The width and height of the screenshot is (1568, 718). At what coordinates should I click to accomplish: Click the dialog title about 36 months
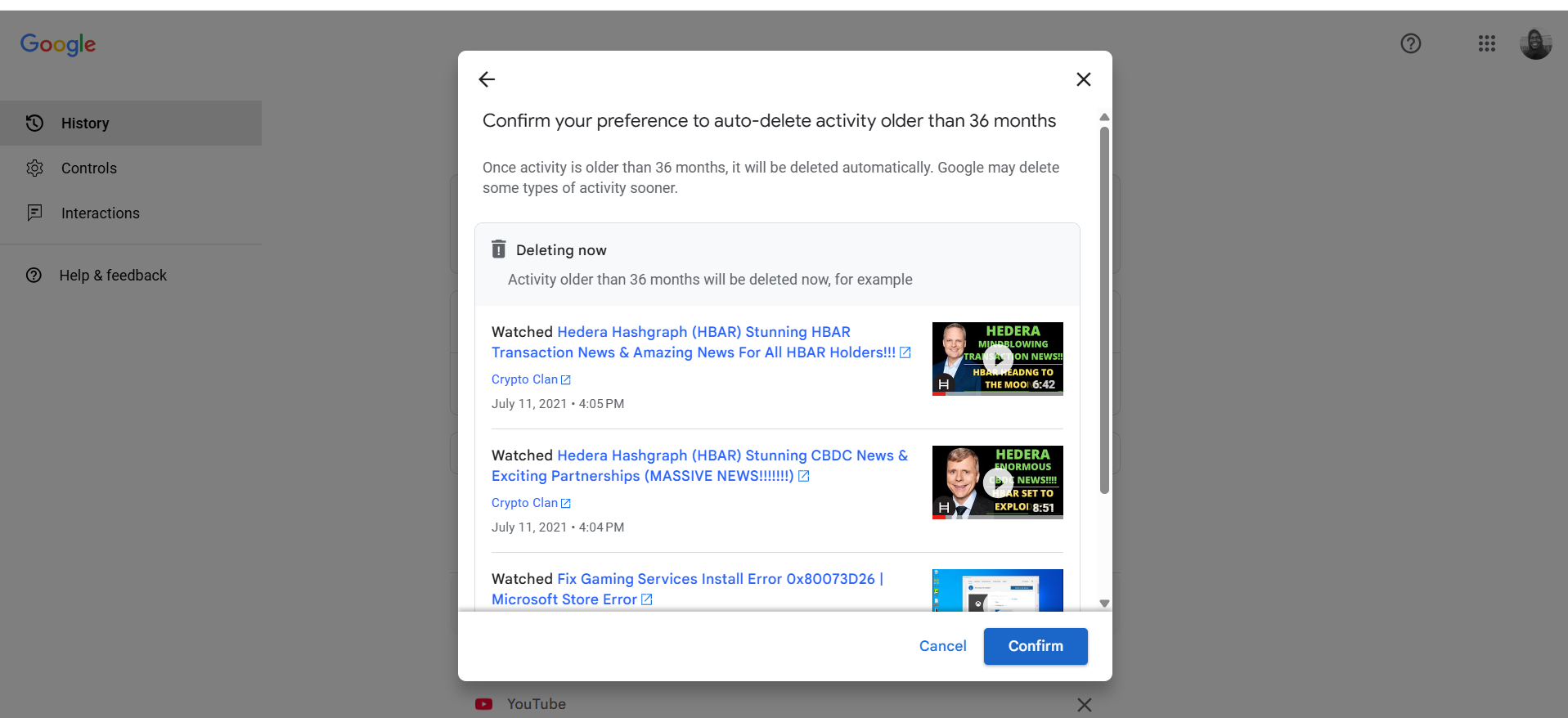click(x=769, y=121)
